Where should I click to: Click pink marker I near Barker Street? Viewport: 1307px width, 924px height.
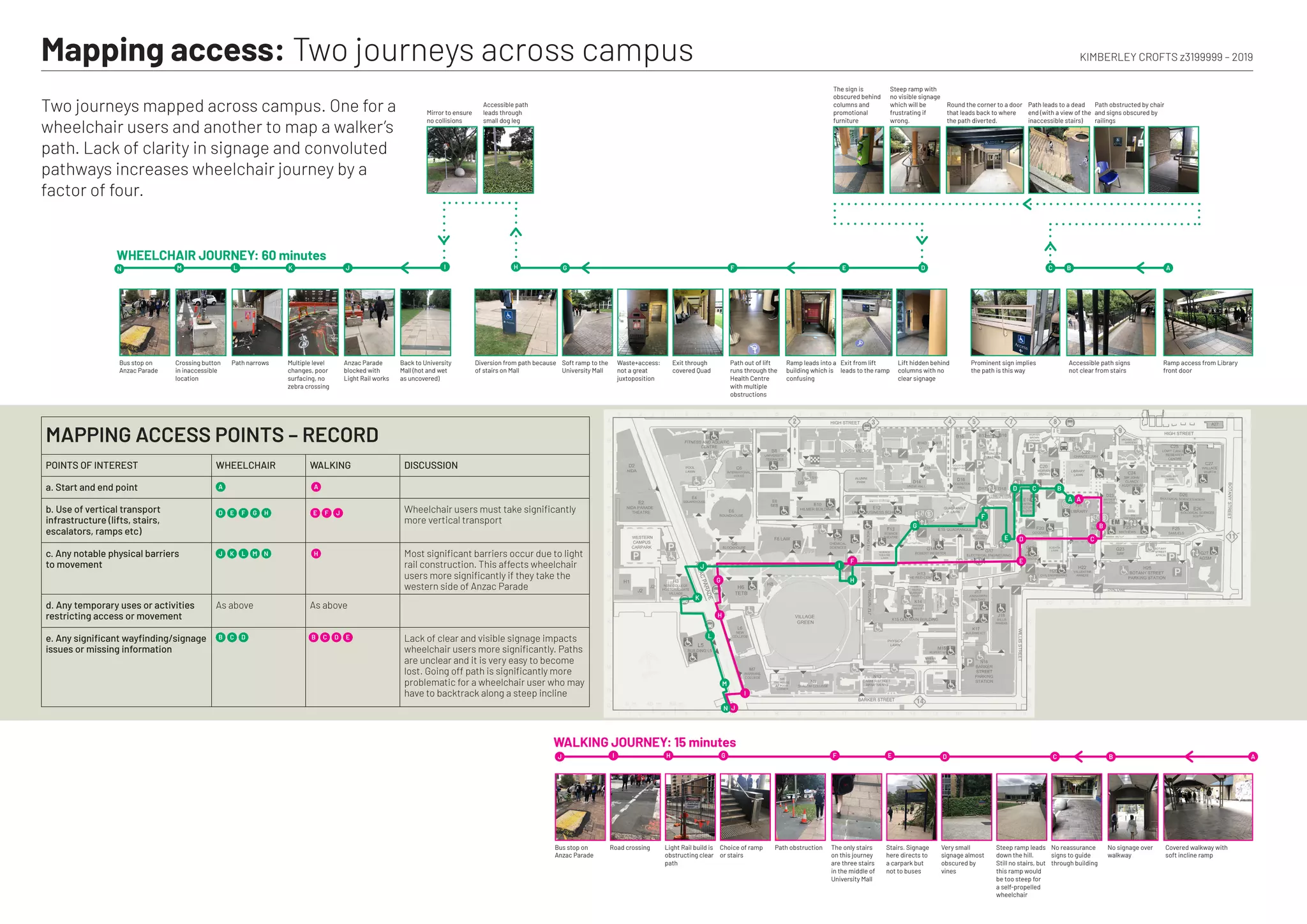click(745, 693)
